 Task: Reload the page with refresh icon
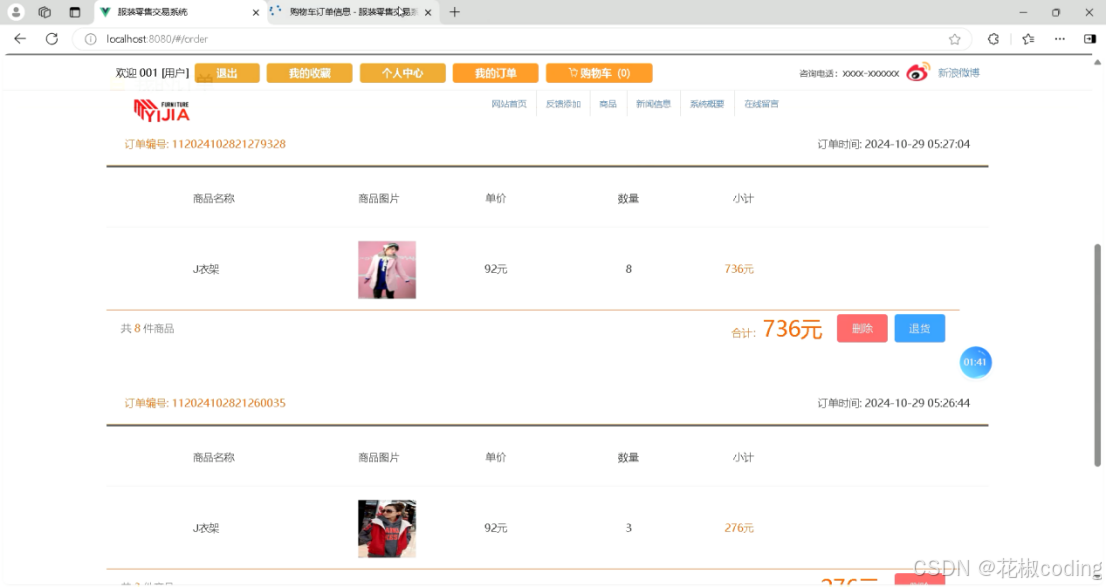51,39
